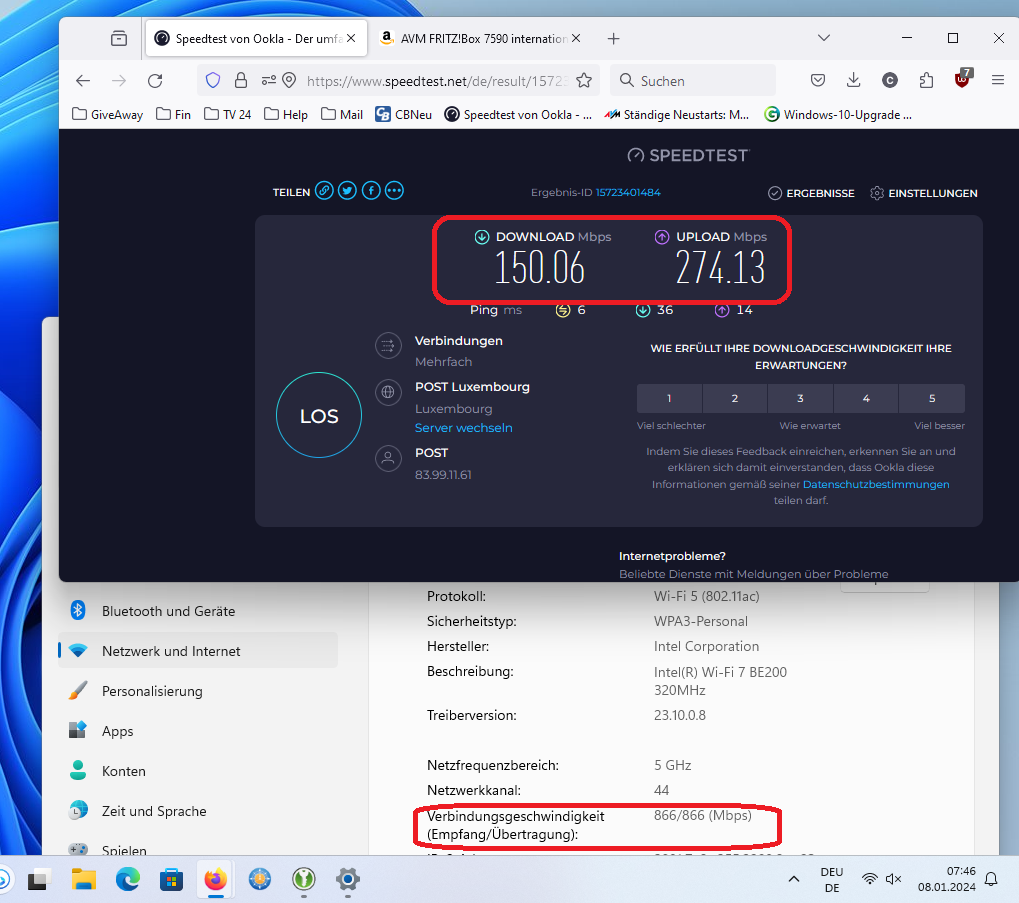Image resolution: width=1019 pixels, height=903 pixels.
Task: Open ERGEBNISSE results page
Action: (811, 193)
